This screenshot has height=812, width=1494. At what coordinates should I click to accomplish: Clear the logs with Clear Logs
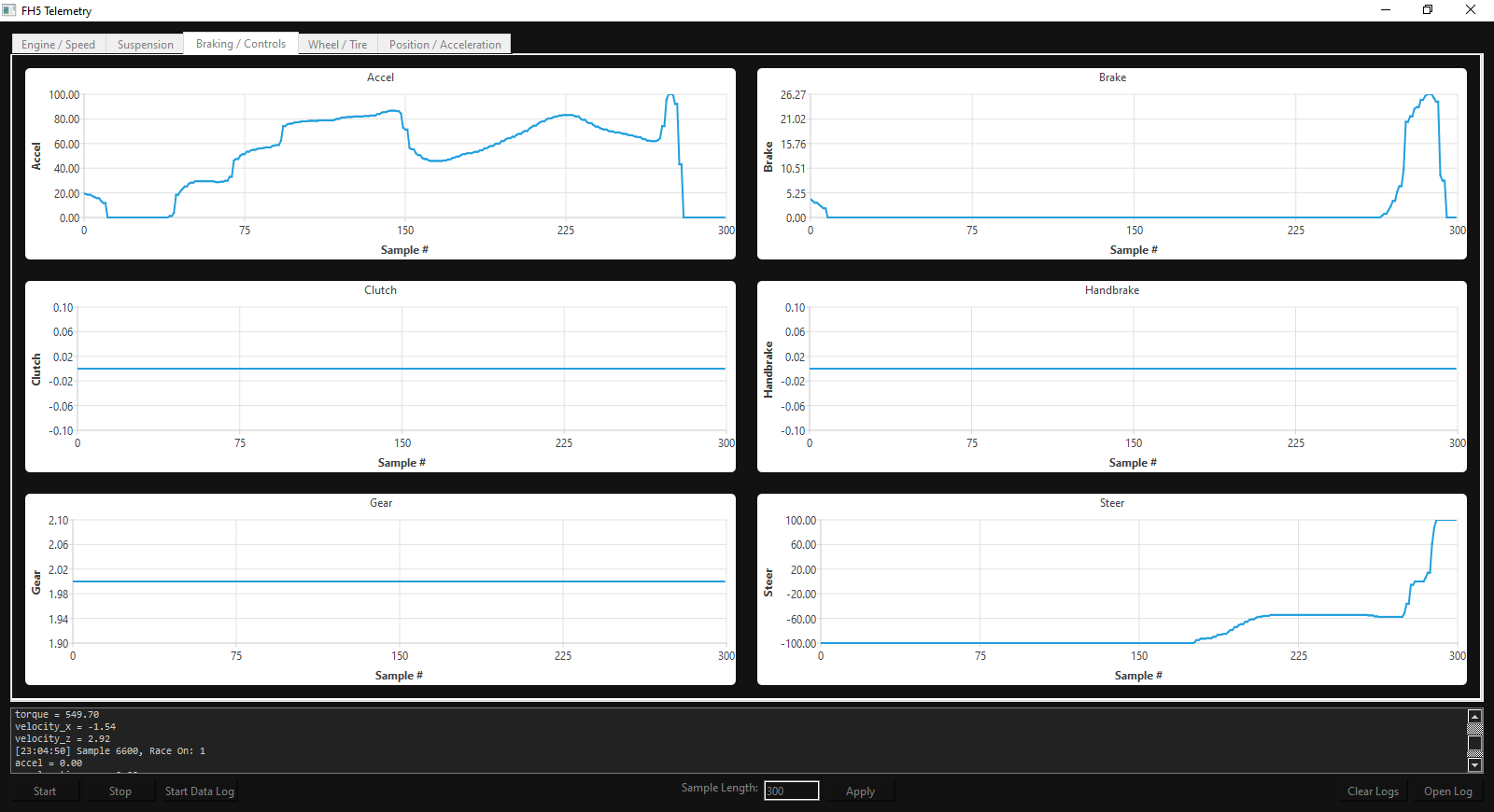click(1373, 791)
